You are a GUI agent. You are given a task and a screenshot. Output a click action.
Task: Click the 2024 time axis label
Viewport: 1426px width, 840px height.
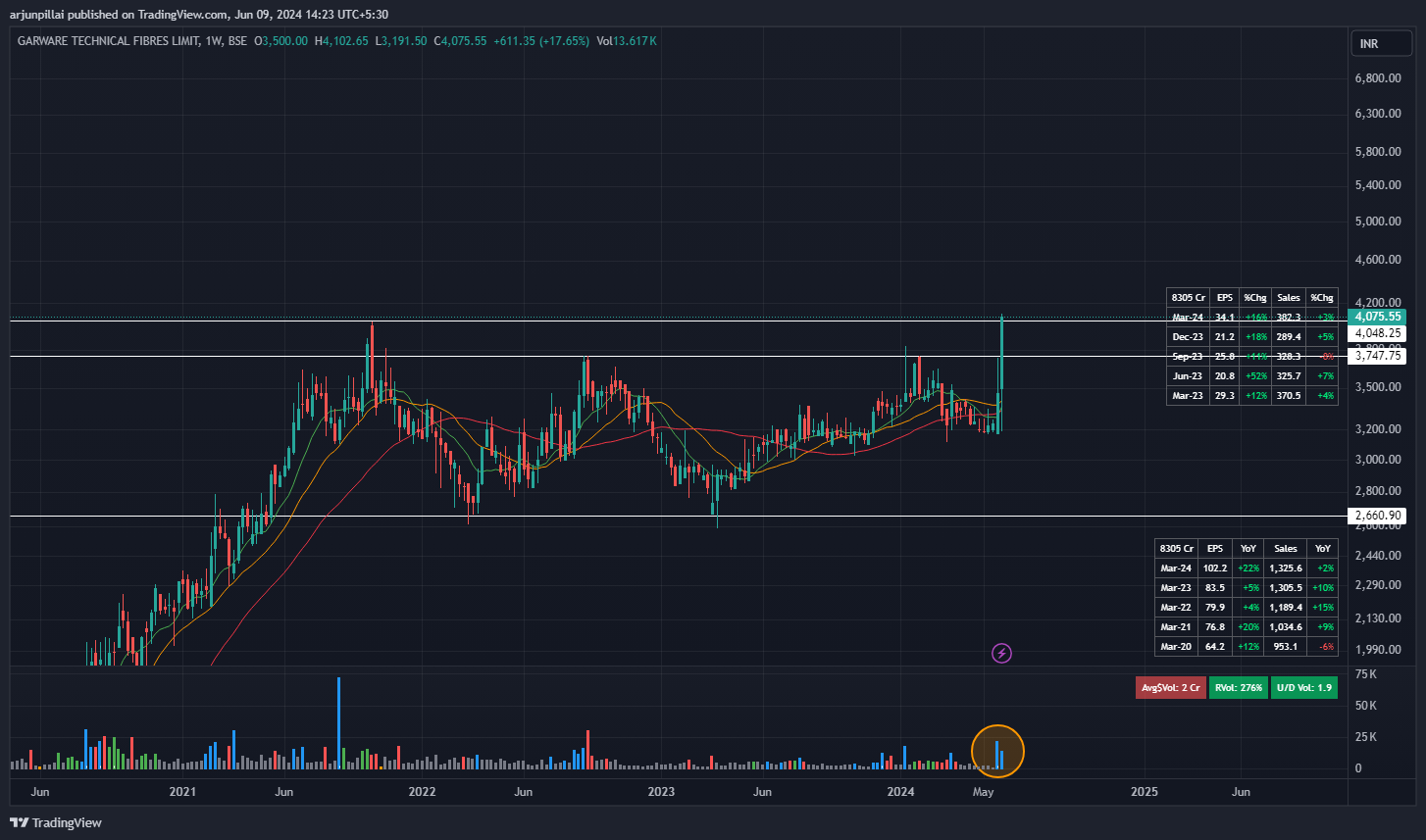[x=900, y=791]
